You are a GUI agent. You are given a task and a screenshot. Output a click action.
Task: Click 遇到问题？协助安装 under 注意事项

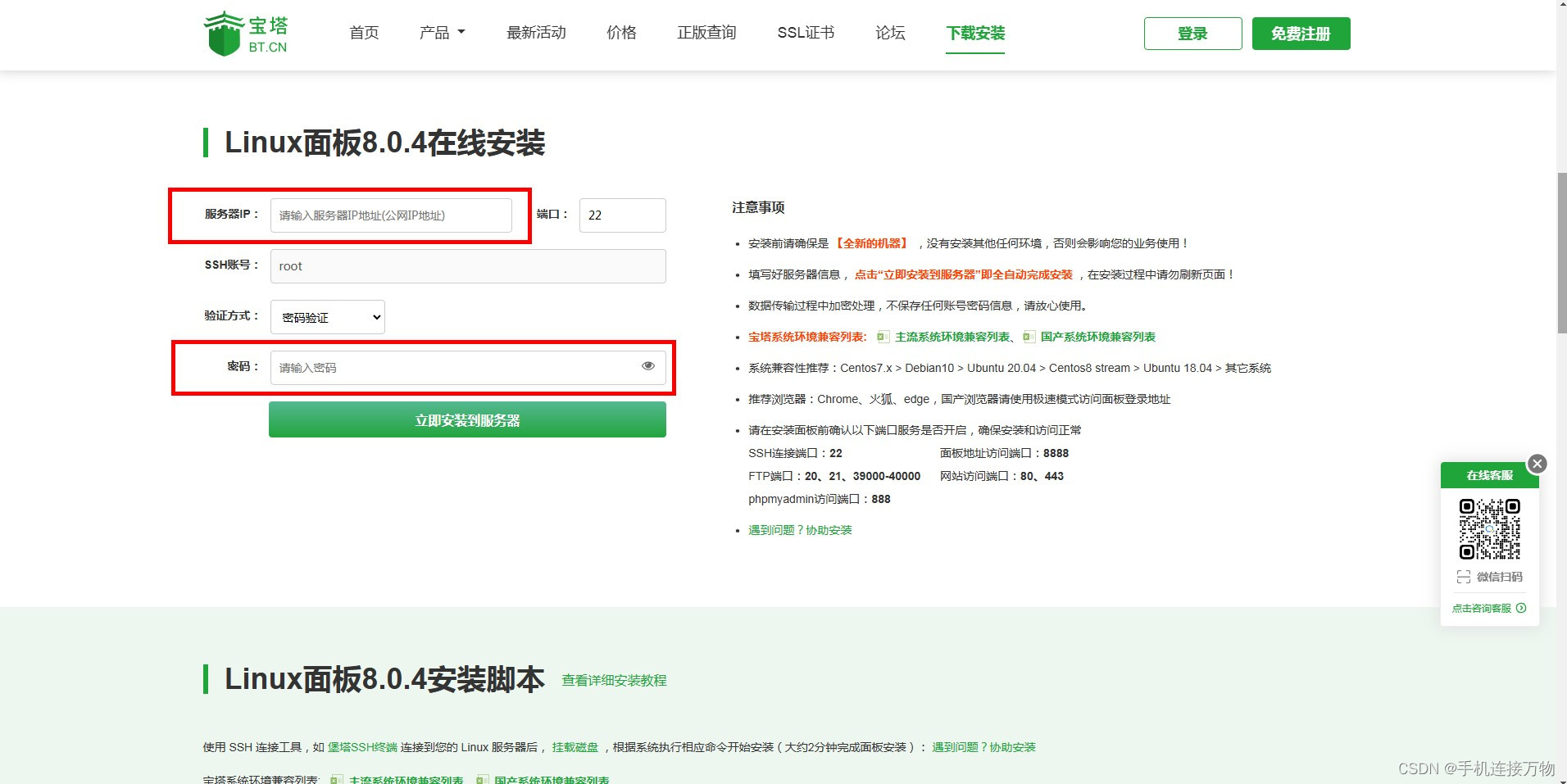pos(800,530)
